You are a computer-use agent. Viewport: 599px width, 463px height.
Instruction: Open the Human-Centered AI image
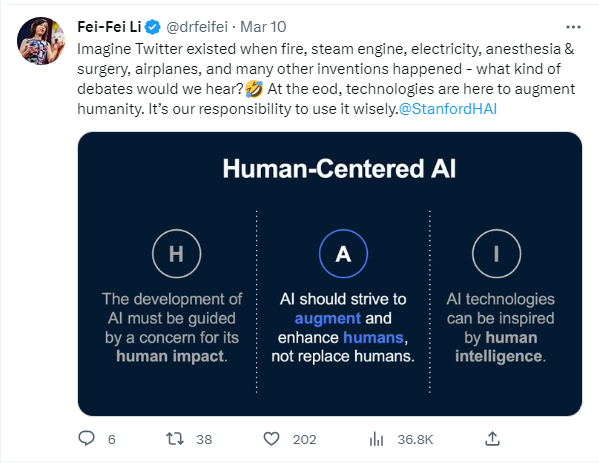pyautogui.click(x=330, y=274)
